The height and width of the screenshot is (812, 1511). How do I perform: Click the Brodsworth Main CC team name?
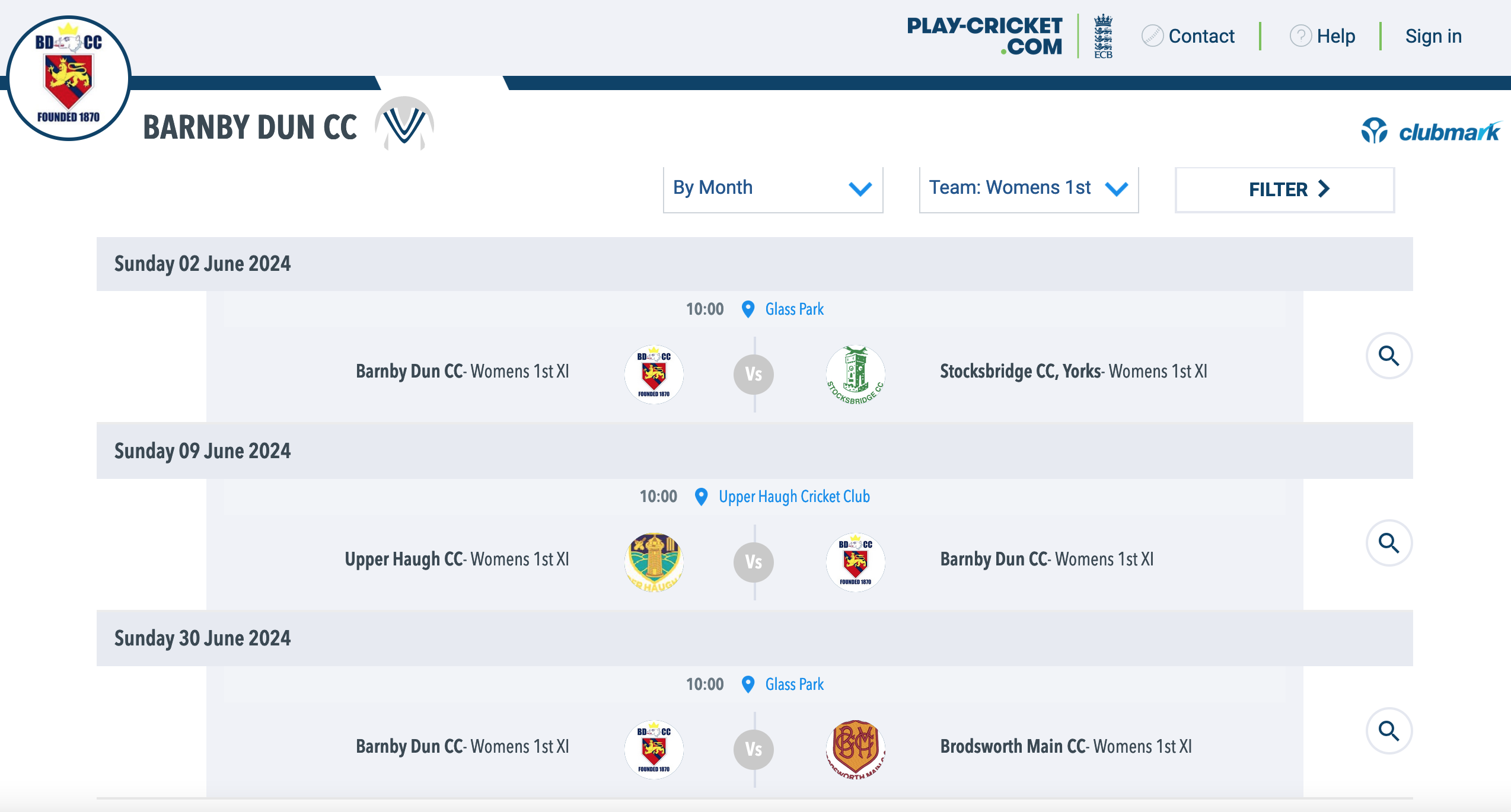pyautogui.click(x=1013, y=746)
